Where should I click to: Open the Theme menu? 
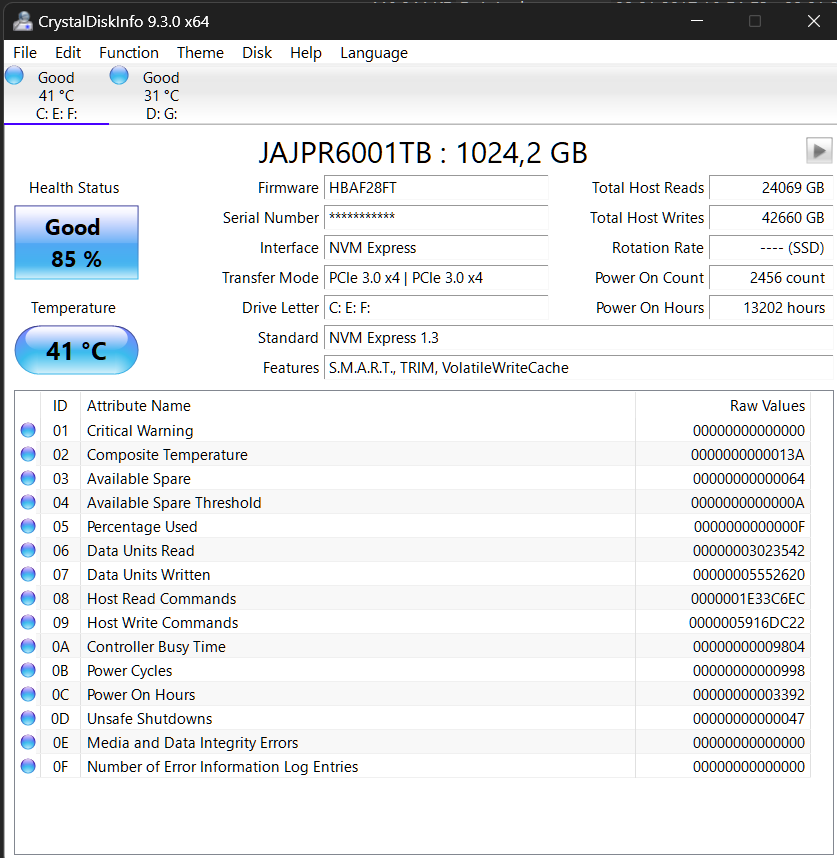click(x=200, y=53)
